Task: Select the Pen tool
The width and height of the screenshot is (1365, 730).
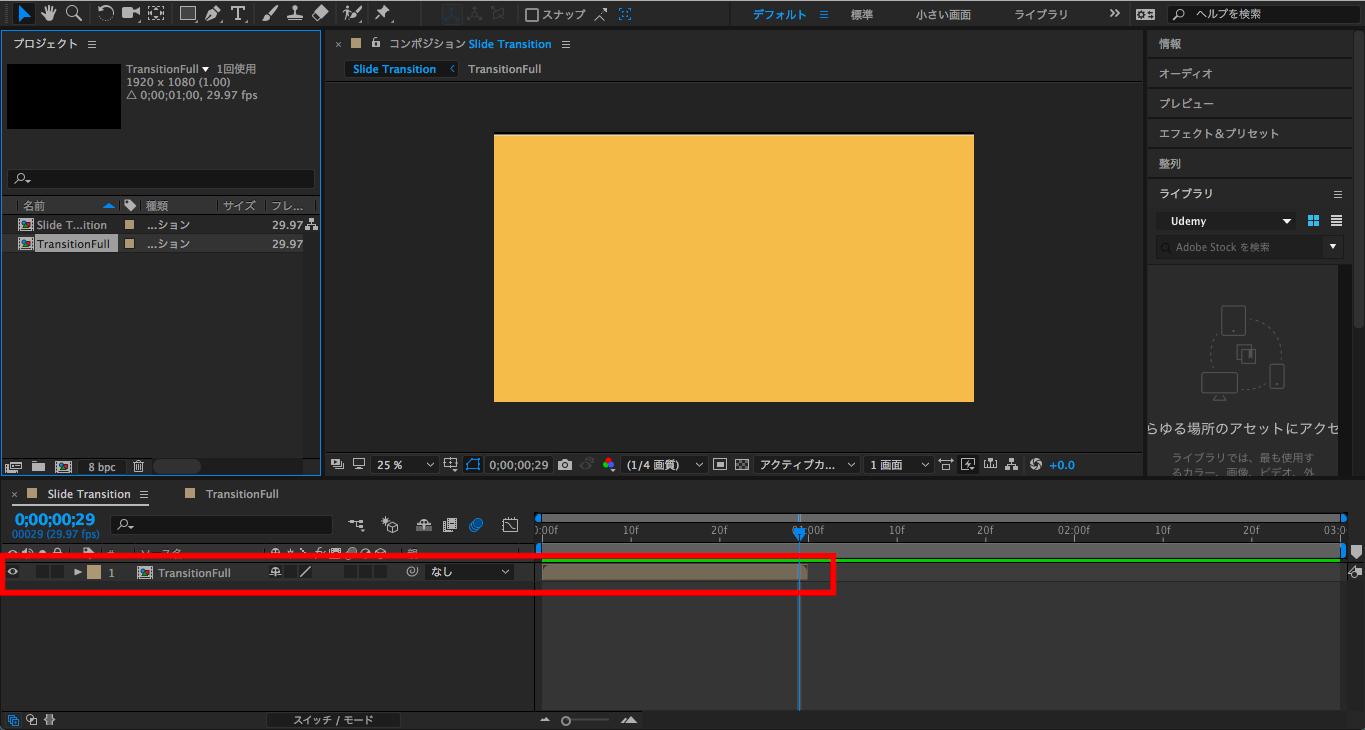Action: [x=213, y=13]
